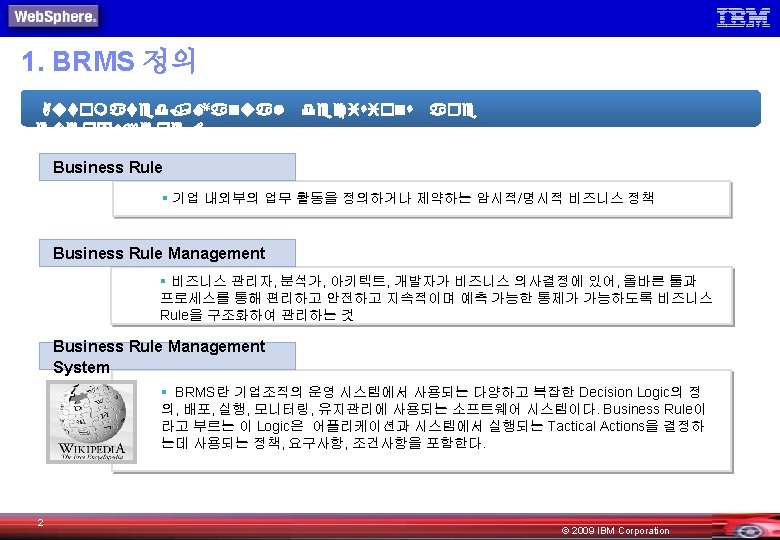Click the paragraph starting 'BRMS란 기업조직의'
780x540 pixels.
coord(433,417)
